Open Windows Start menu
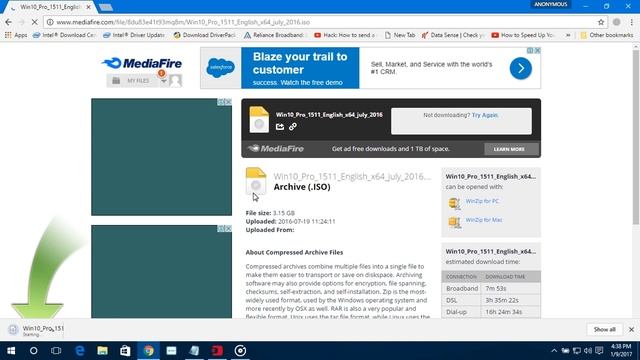This screenshot has height=360, width=640. click(x=11, y=351)
